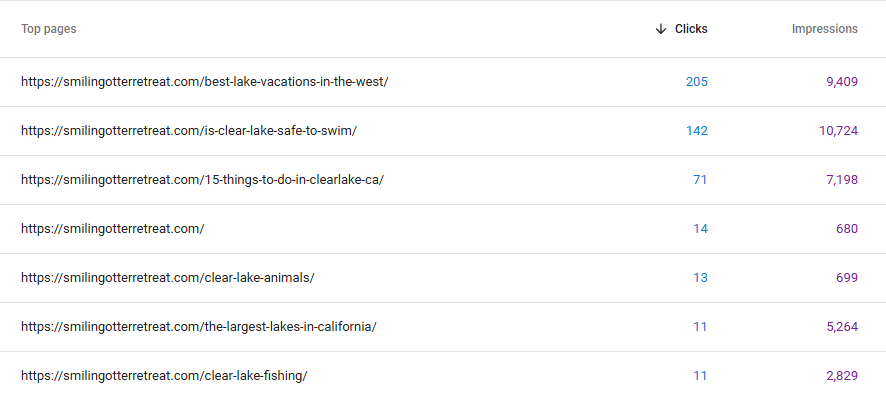Click the 9,409 impressions value

point(842,82)
